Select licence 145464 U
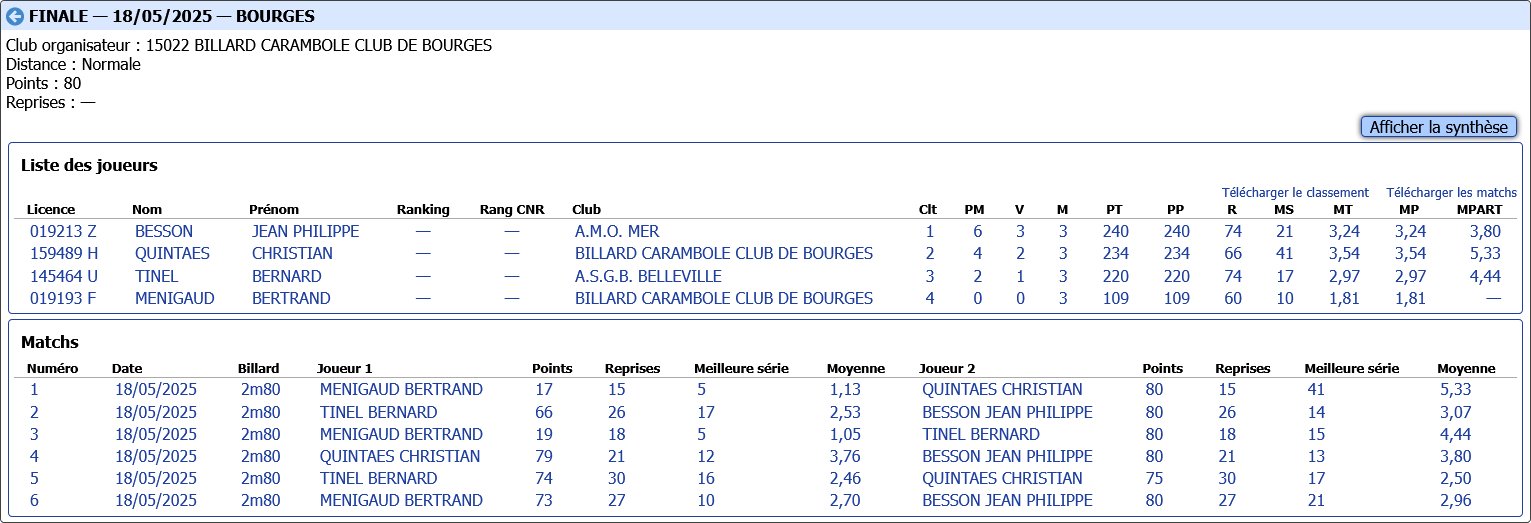Image resolution: width=1531 pixels, height=523 pixels. [64, 276]
